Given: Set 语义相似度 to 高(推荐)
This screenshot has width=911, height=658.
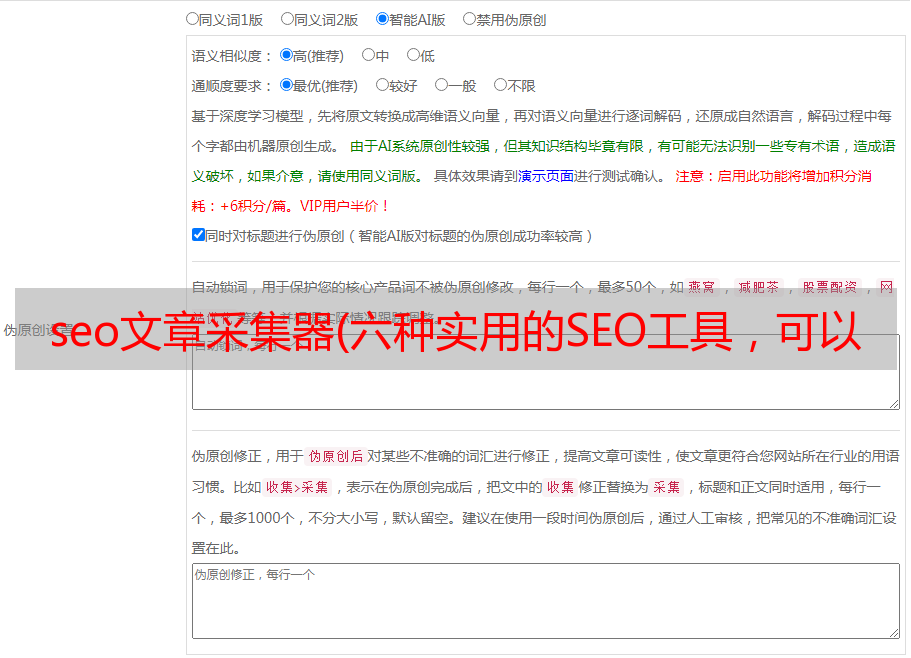Looking at the screenshot, I should coord(287,55).
